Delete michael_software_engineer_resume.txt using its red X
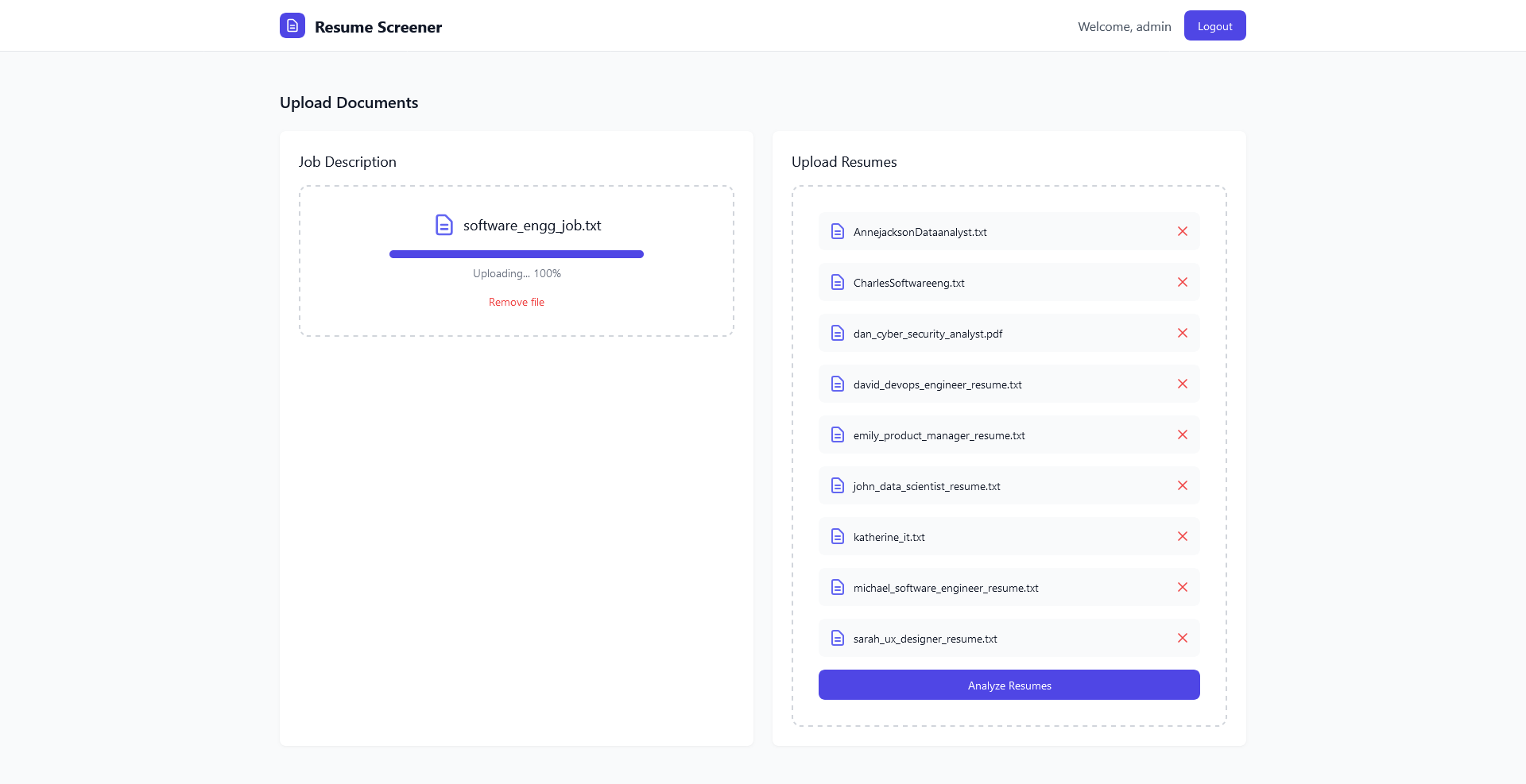1526x784 pixels. tap(1183, 587)
